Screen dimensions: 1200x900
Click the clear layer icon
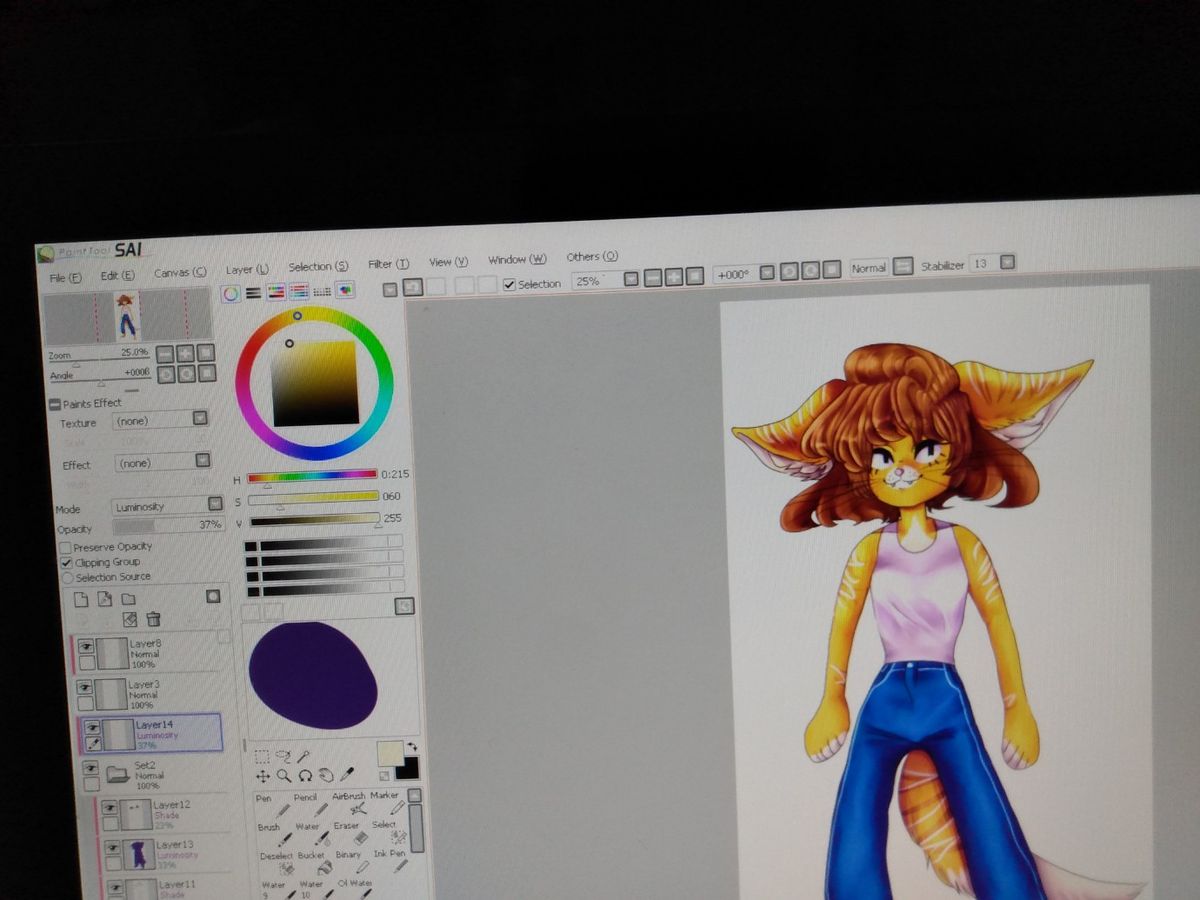[130, 620]
